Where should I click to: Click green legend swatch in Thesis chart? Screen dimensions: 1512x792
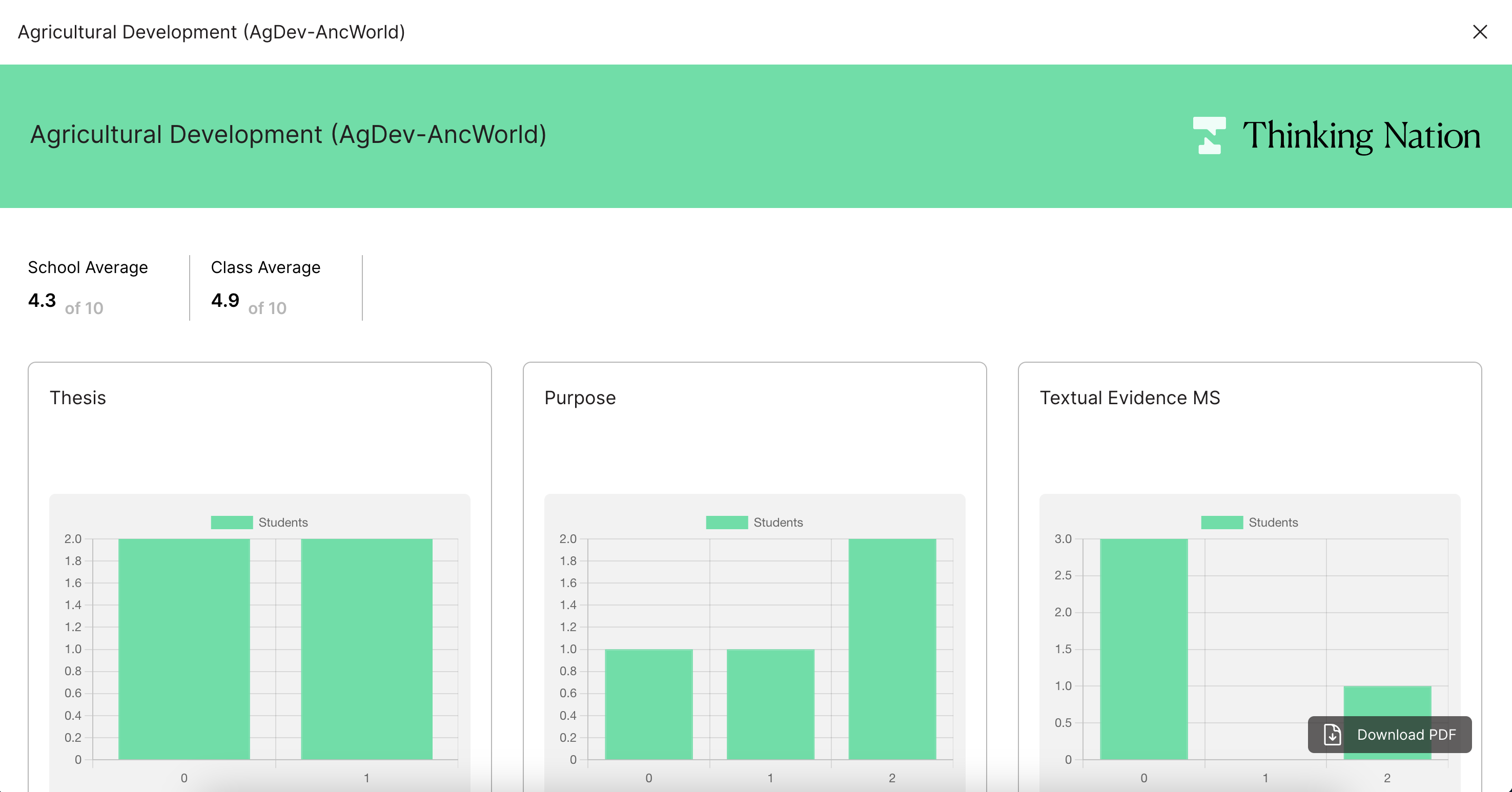[x=232, y=522]
